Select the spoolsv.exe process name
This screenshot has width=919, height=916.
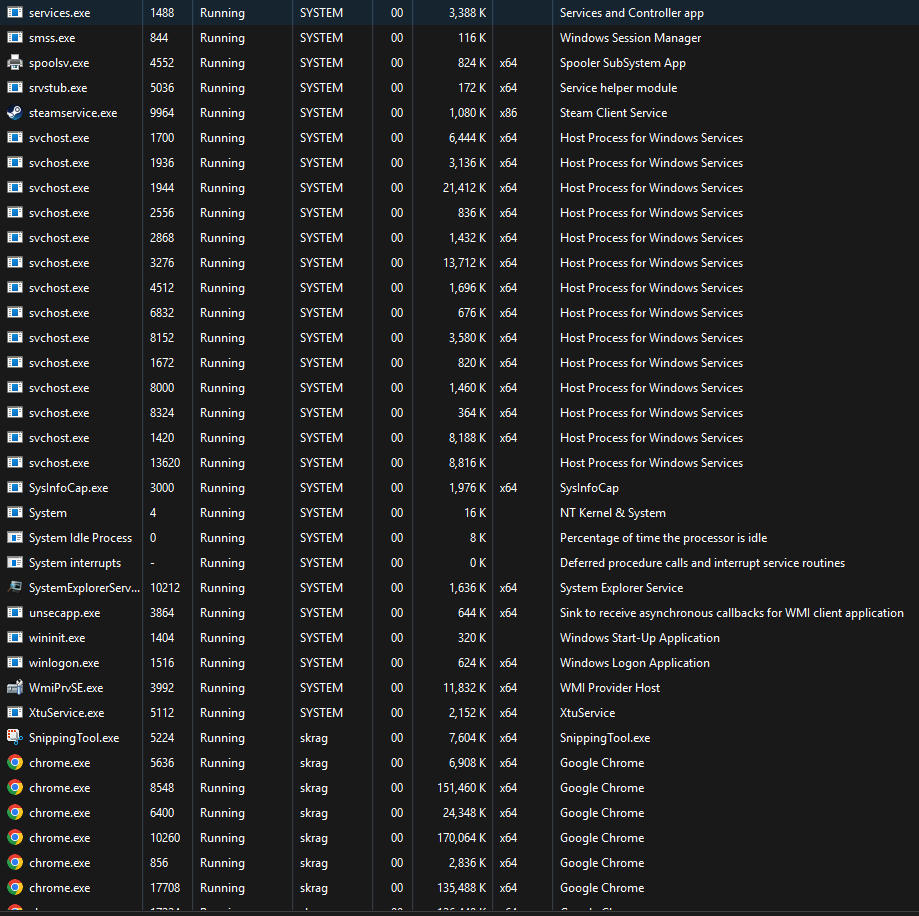pyautogui.click(x=59, y=63)
